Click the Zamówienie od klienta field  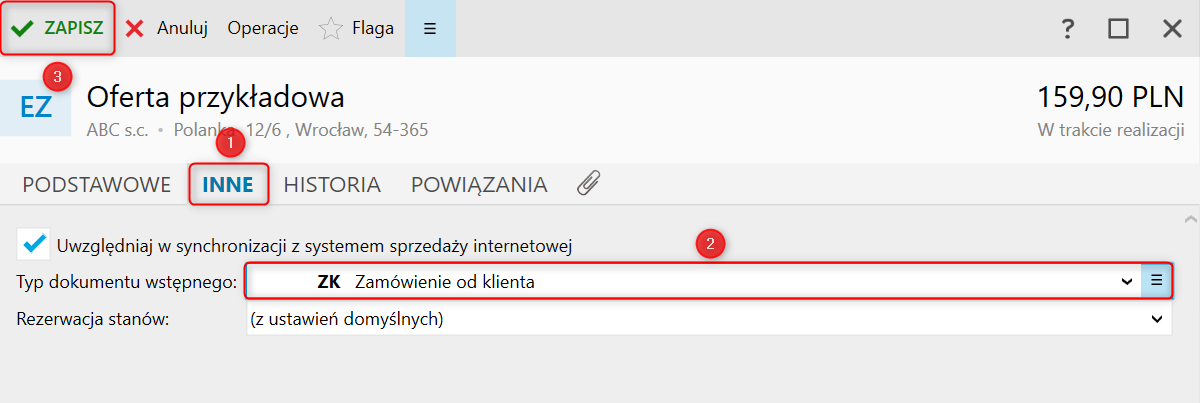click(x=680, y=282)
